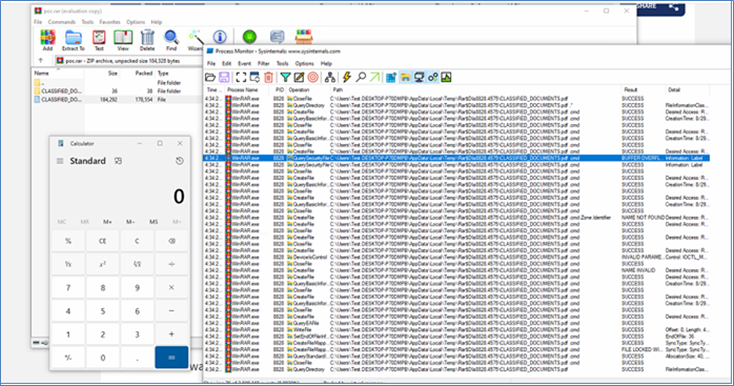Viewport: 734px width, 386px height.
Task: Open the Help menu in Process Monitor
Action: pos(326,64)
